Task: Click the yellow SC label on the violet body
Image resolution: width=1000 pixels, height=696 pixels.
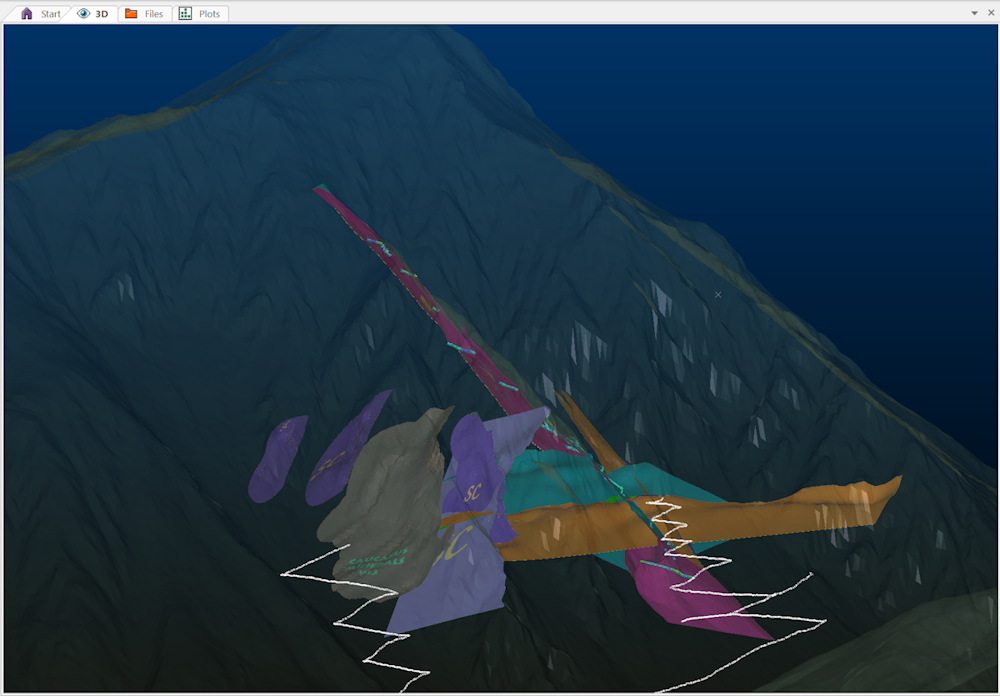Action: point(473,492)
